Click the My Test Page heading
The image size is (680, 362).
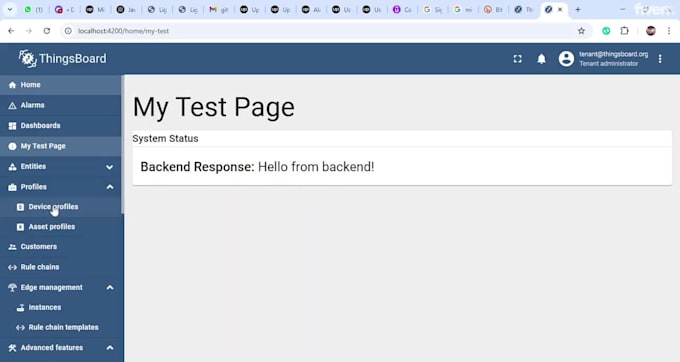click(x=213, y=107)
